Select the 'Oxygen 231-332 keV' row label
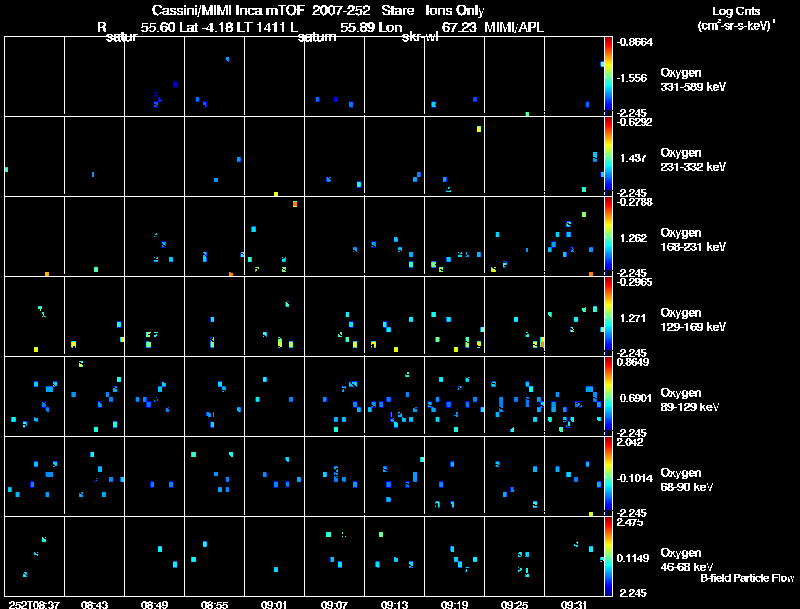 tap(693, 160)
